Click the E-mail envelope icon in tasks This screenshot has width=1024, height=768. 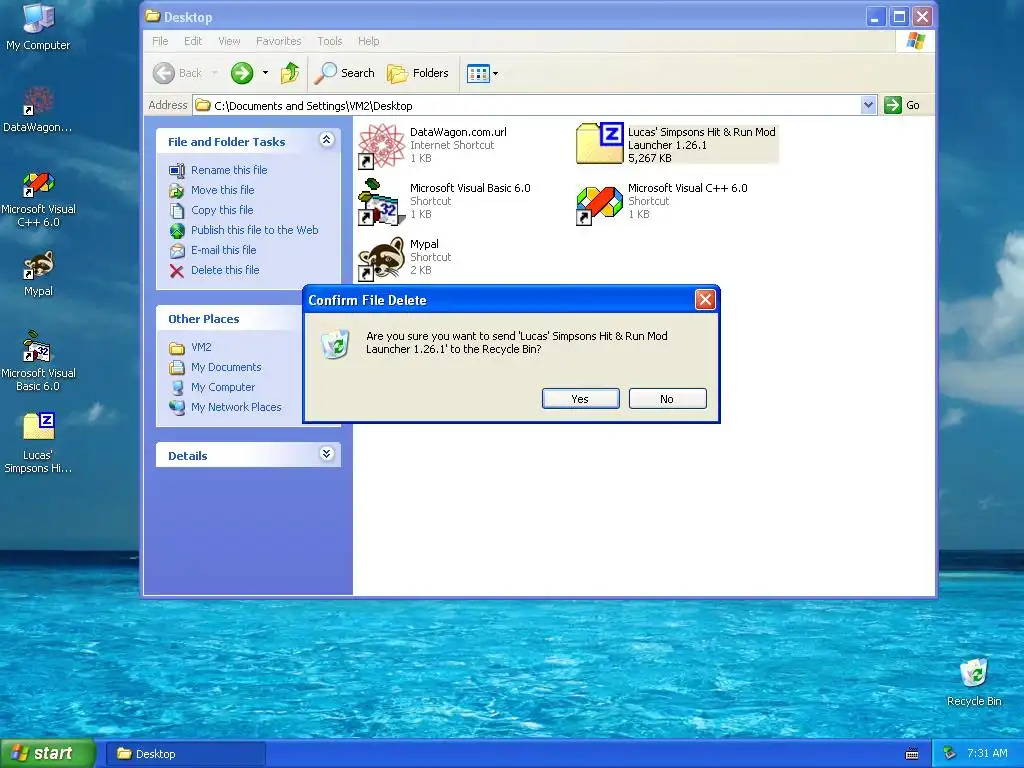point(177,251)
